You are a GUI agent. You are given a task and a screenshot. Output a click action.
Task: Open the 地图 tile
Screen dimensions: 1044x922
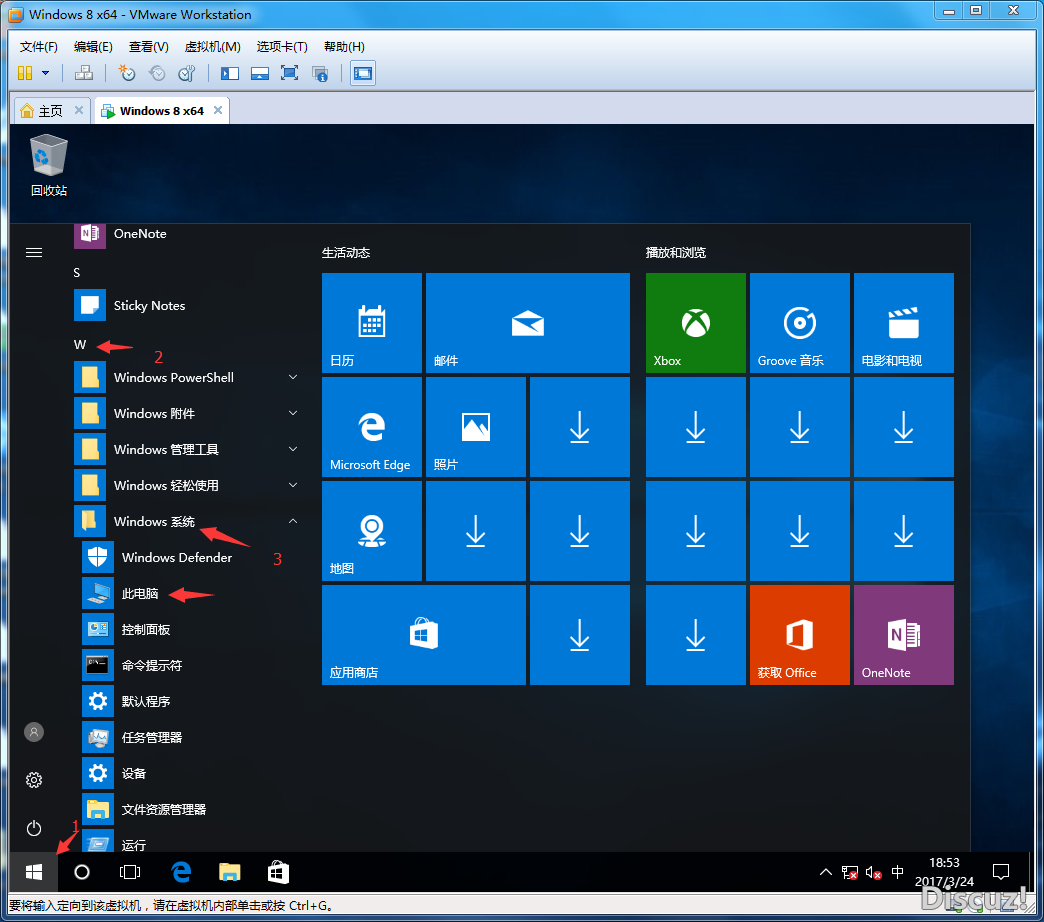click(372, 531)
